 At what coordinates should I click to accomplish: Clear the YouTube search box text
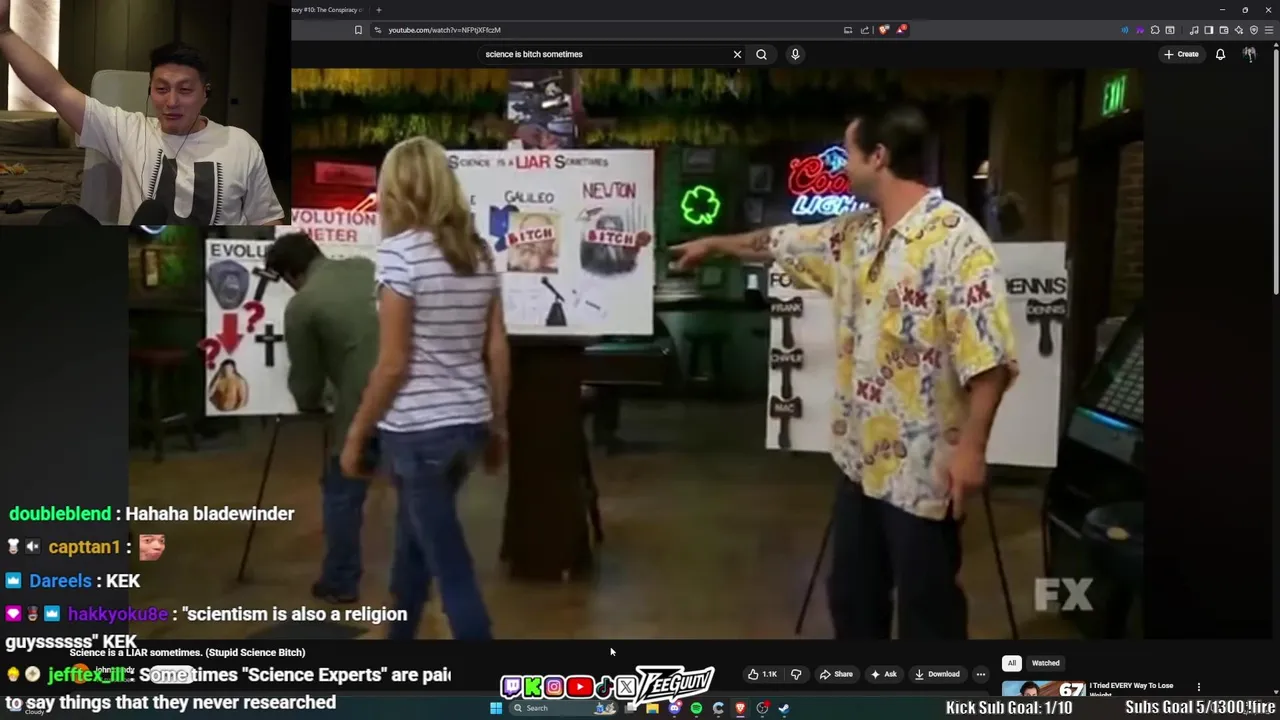pyautogui.click(x=737, y=54)
